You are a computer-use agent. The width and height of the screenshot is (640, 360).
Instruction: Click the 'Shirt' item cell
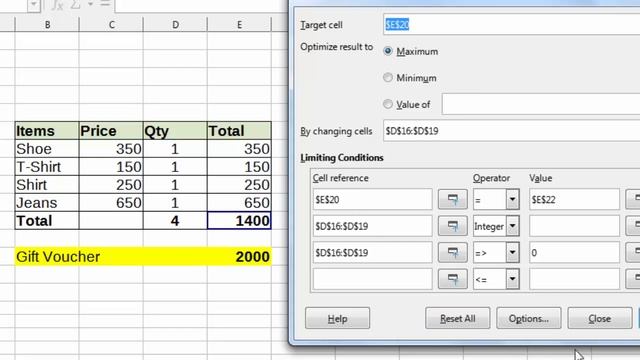[x=47, y=185]
